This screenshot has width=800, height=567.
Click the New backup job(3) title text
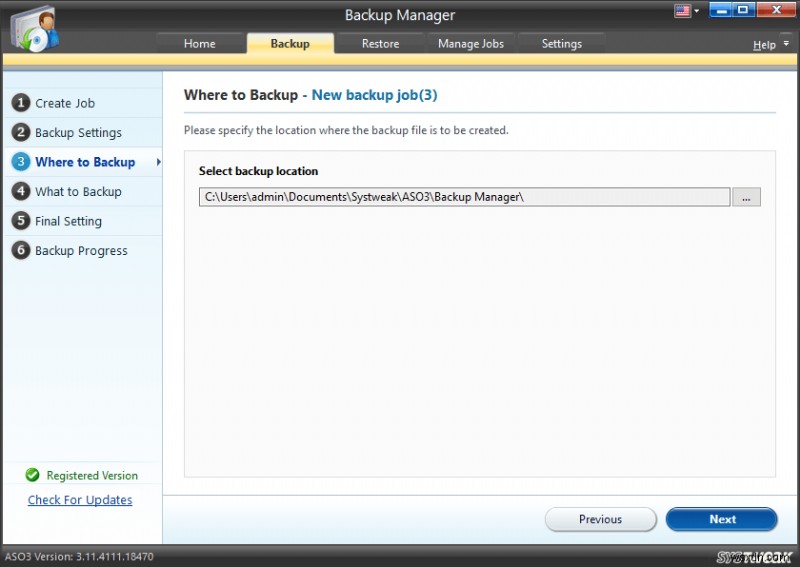point(374,95)
